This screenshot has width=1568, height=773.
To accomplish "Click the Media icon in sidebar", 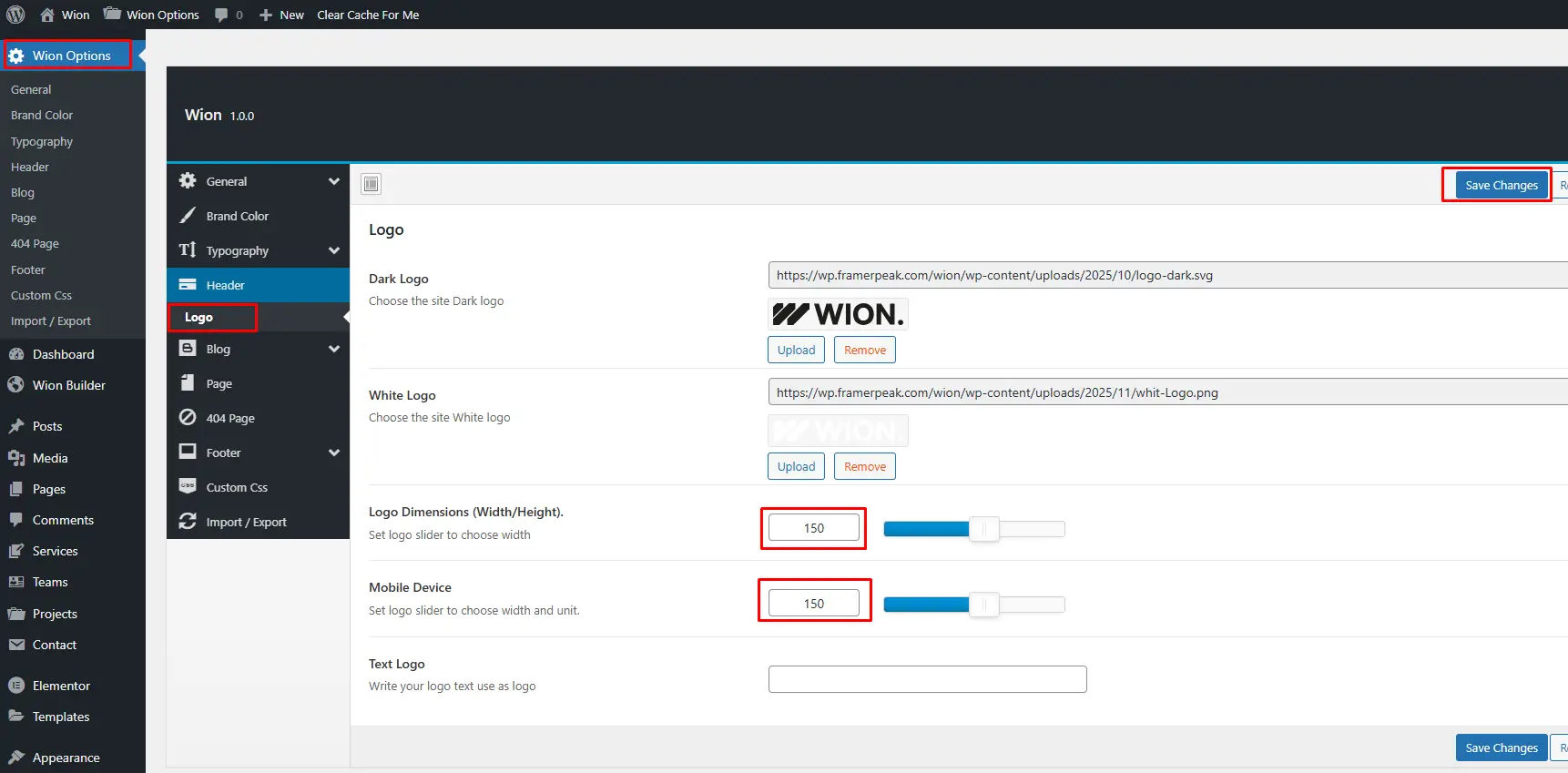I will tap(15, 458).
